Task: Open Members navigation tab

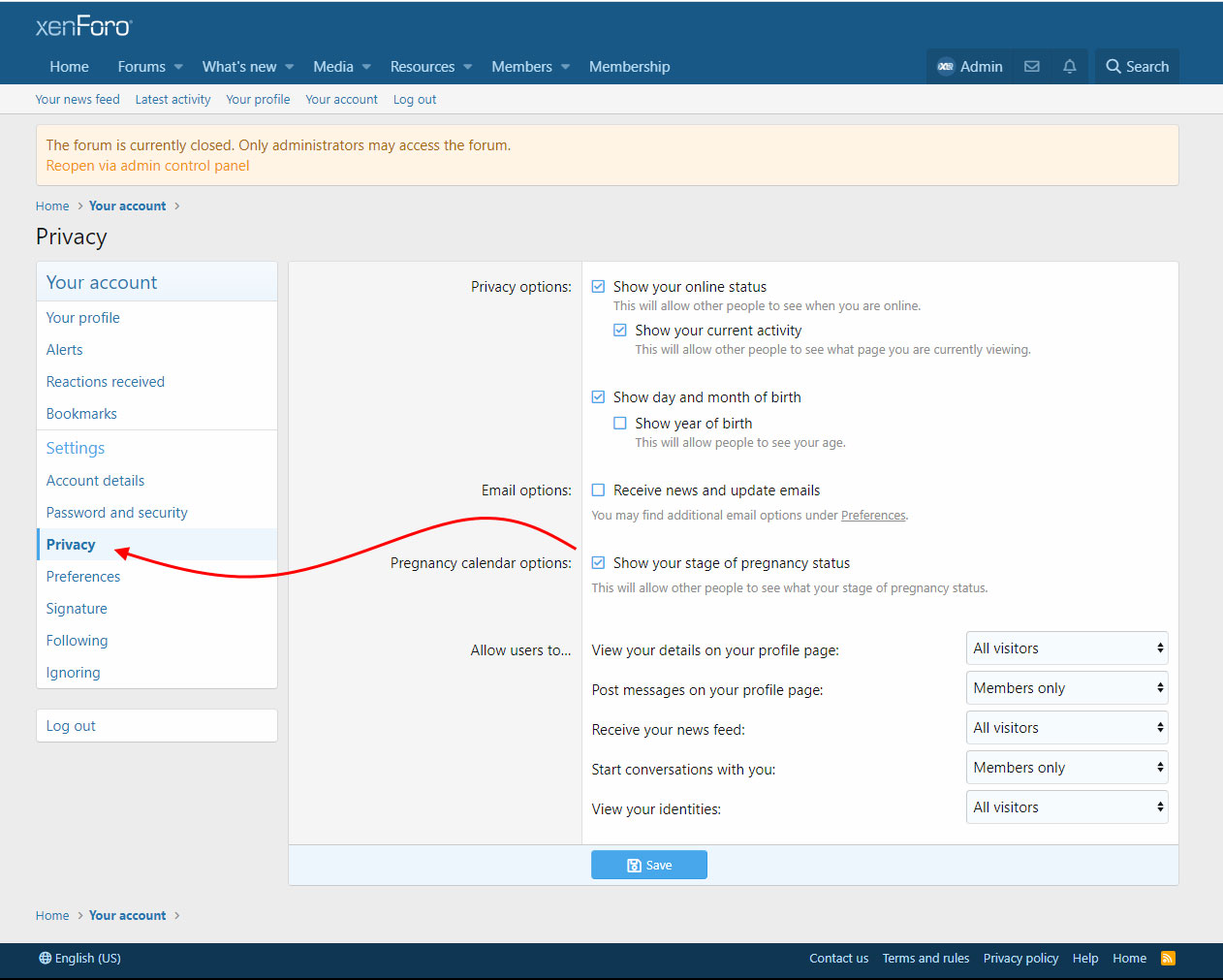Action: (521, 67)
